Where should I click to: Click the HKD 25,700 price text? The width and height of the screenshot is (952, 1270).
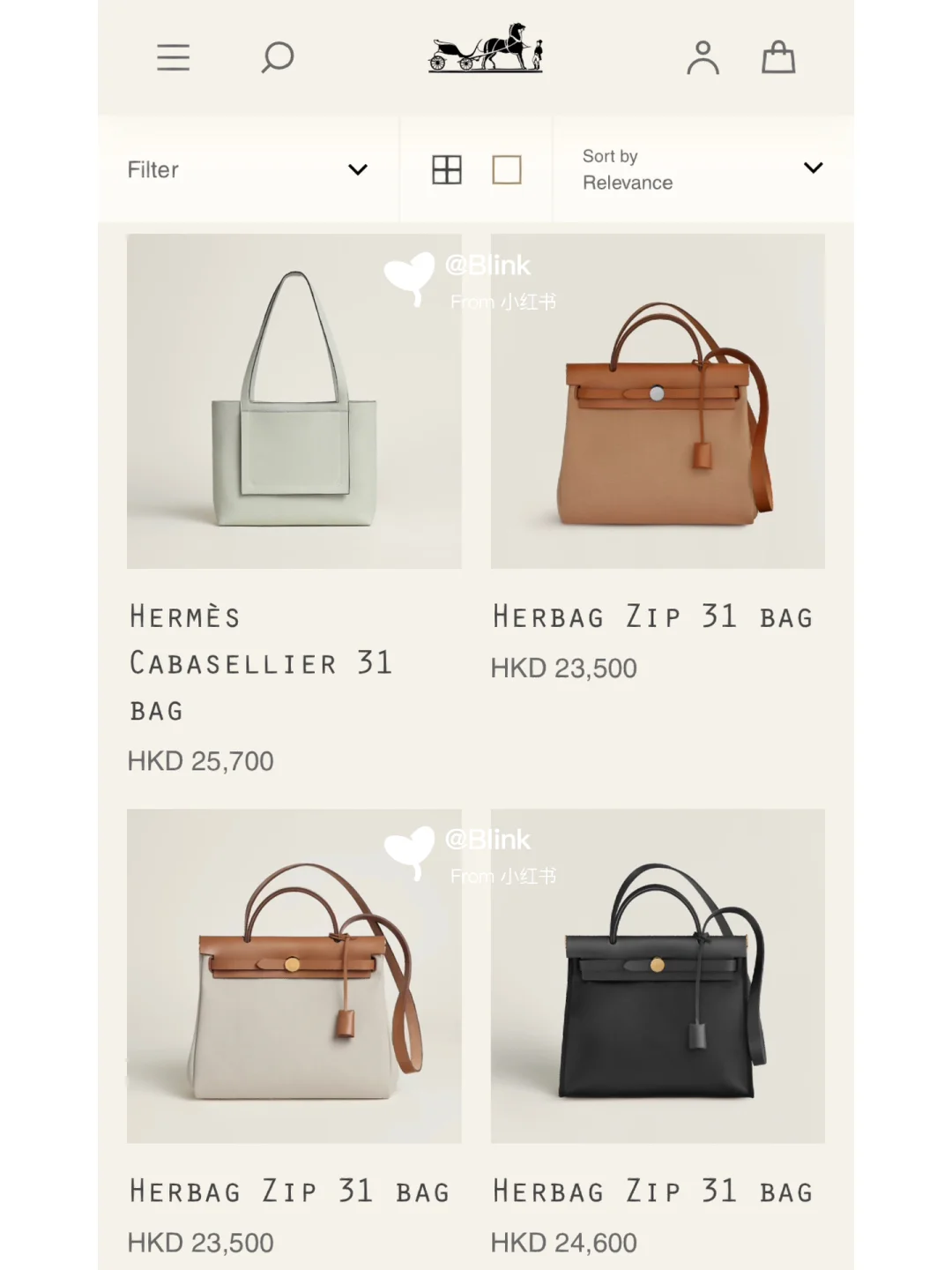click(201, 761)
